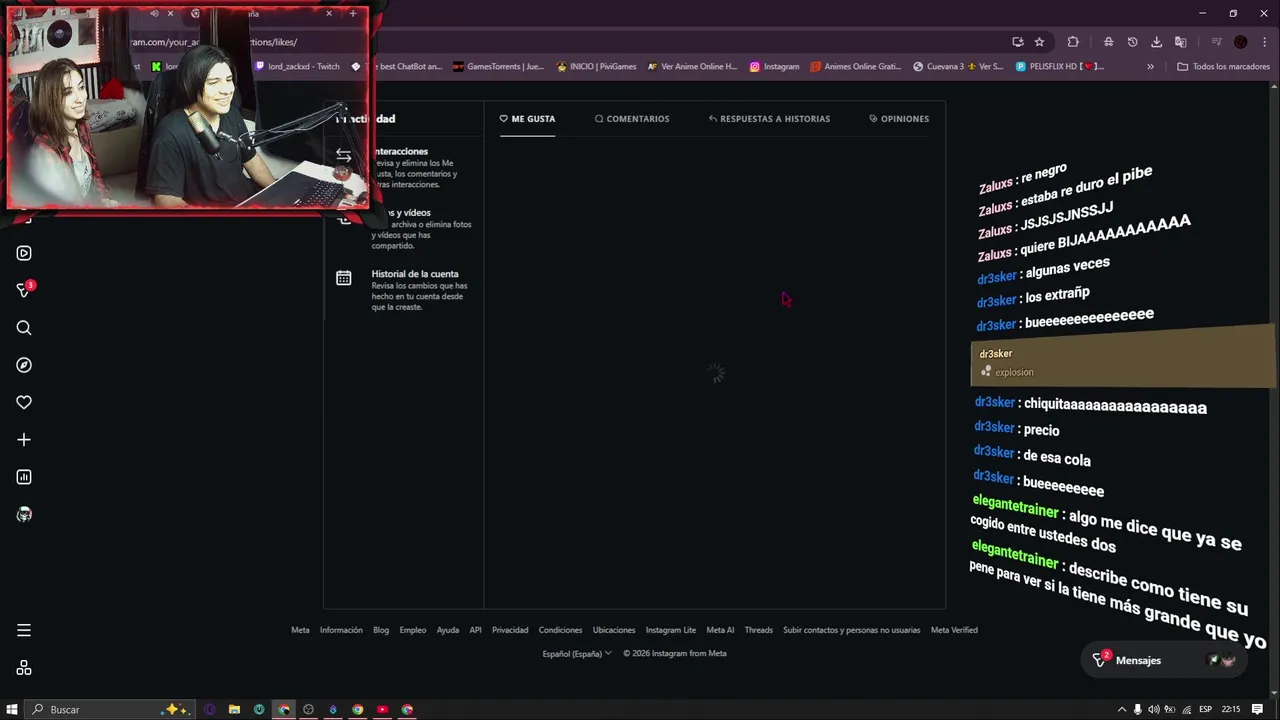This screenshot has width=1280, height=720.
Task: Open the GamesTorrents bookmark
Action: (x=498, y=66)
